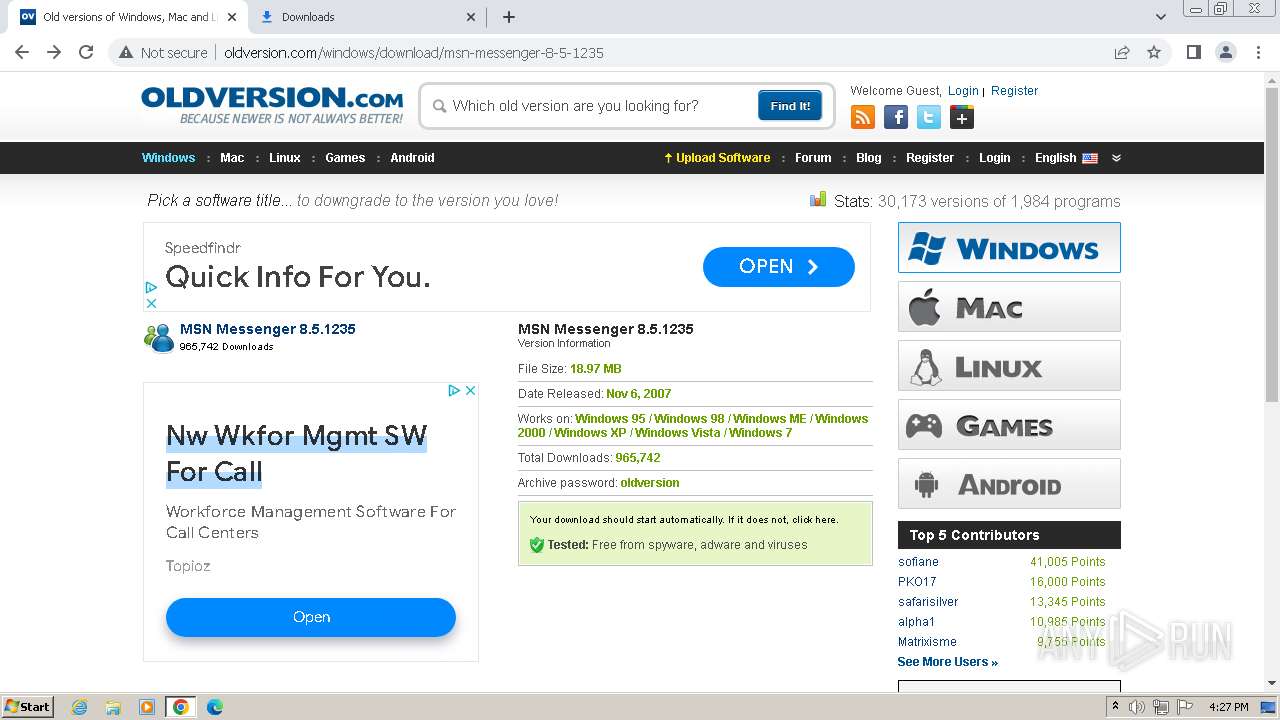Open the English language selector
This screenshot has height=720, width=1280.
(x=1066, y=158)
